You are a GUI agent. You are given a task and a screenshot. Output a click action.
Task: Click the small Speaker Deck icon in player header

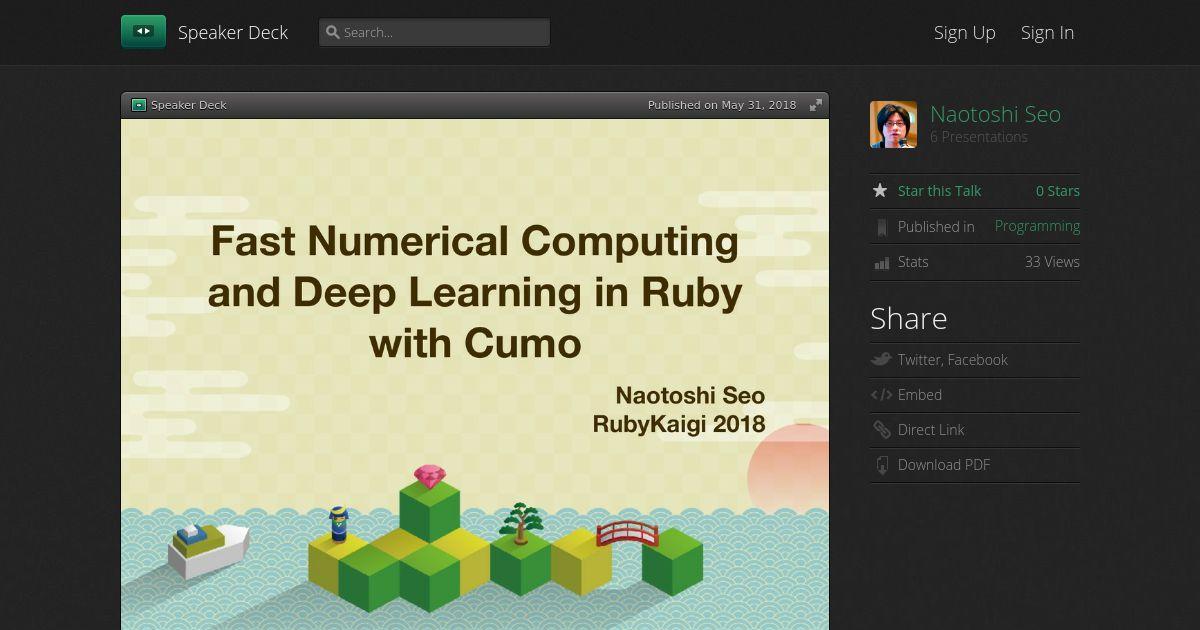point(139,105)
